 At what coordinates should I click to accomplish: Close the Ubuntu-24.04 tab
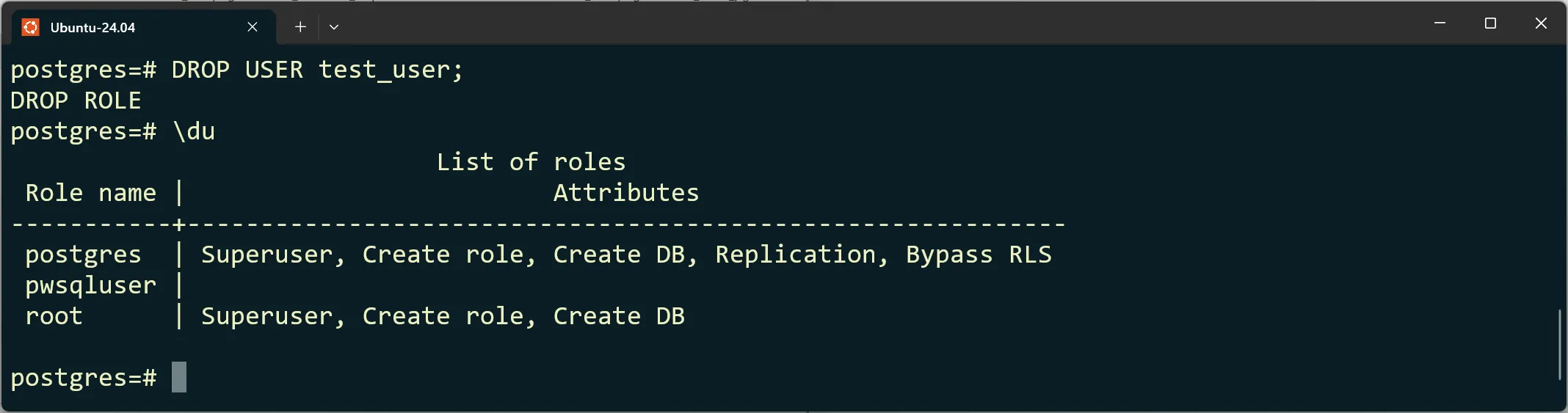(x=252, y=27)
